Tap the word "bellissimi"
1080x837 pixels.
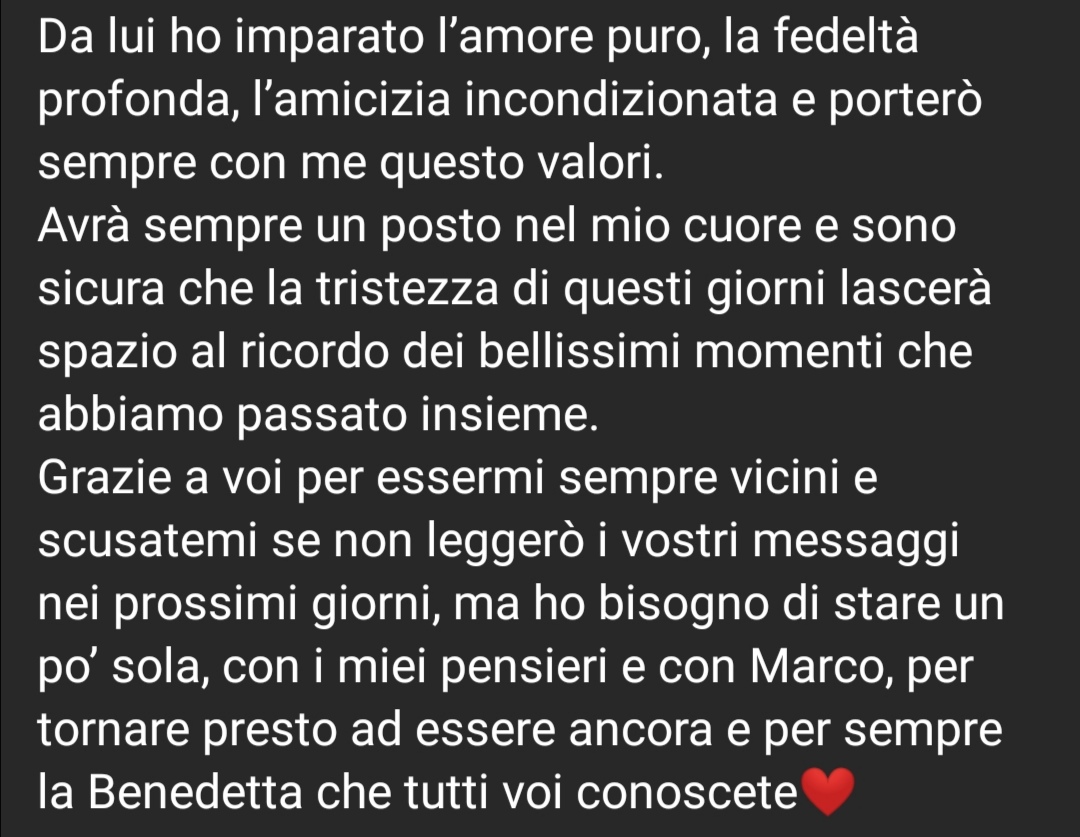pyautogui.click(x=579, y=351)
